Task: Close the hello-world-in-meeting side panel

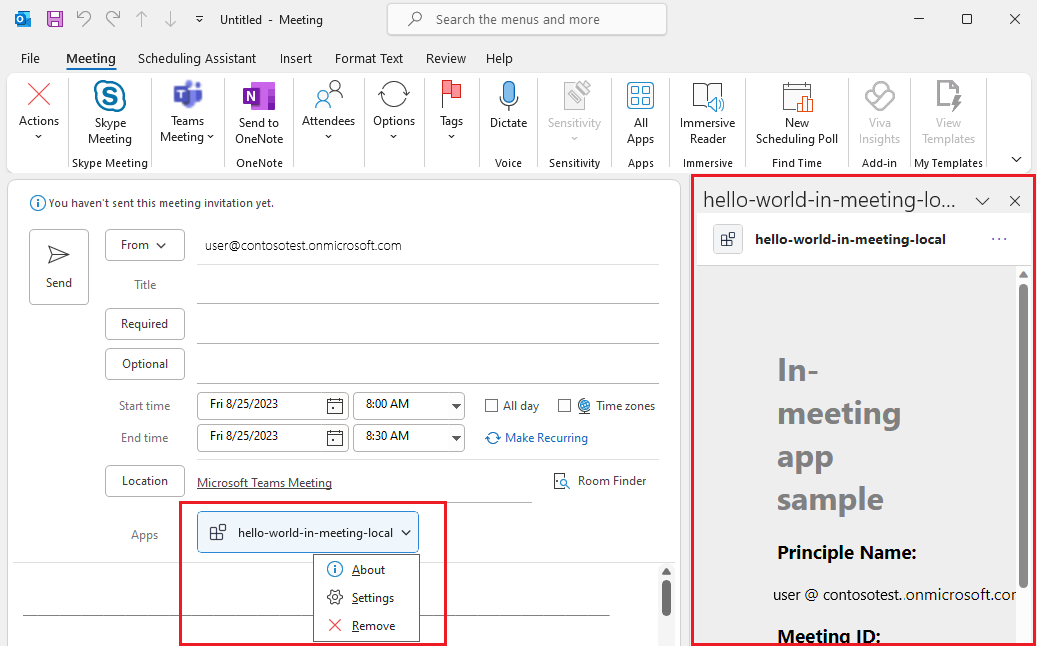Action: [x=1015, y=201]
